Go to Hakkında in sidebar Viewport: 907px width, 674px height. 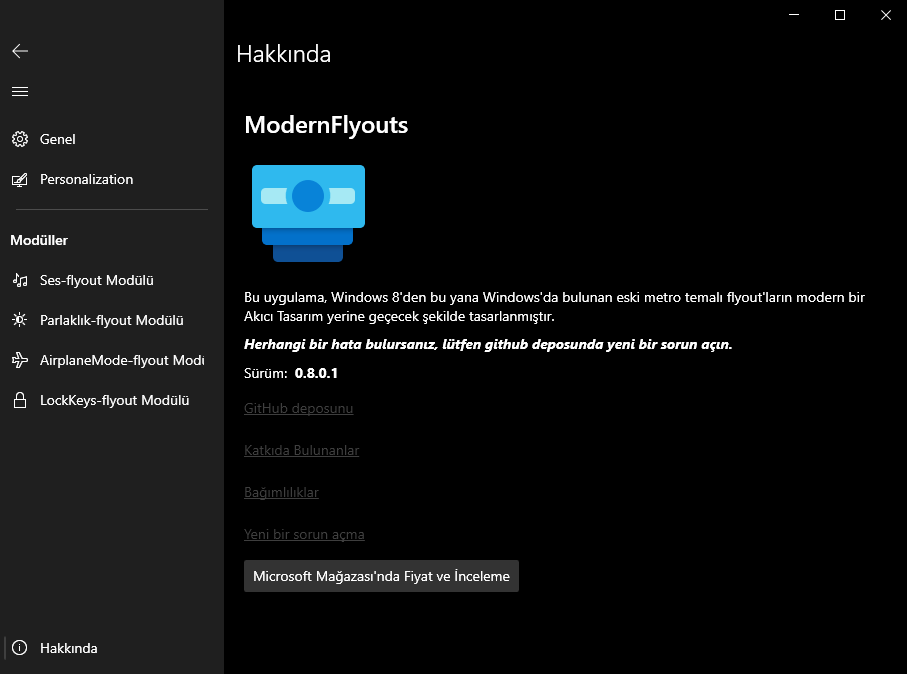[x=112, y=648]
